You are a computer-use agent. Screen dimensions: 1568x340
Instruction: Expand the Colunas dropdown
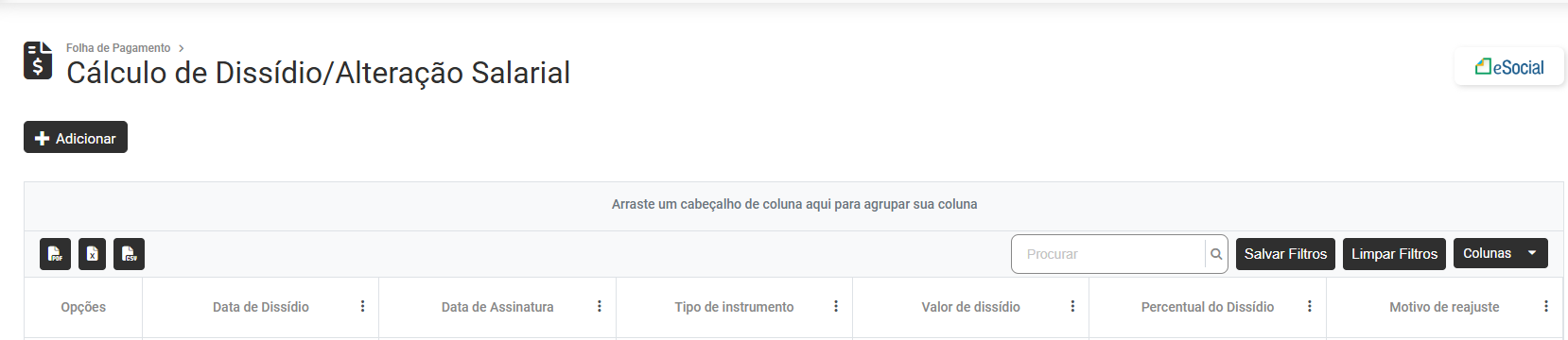[x=1501, y=253]
